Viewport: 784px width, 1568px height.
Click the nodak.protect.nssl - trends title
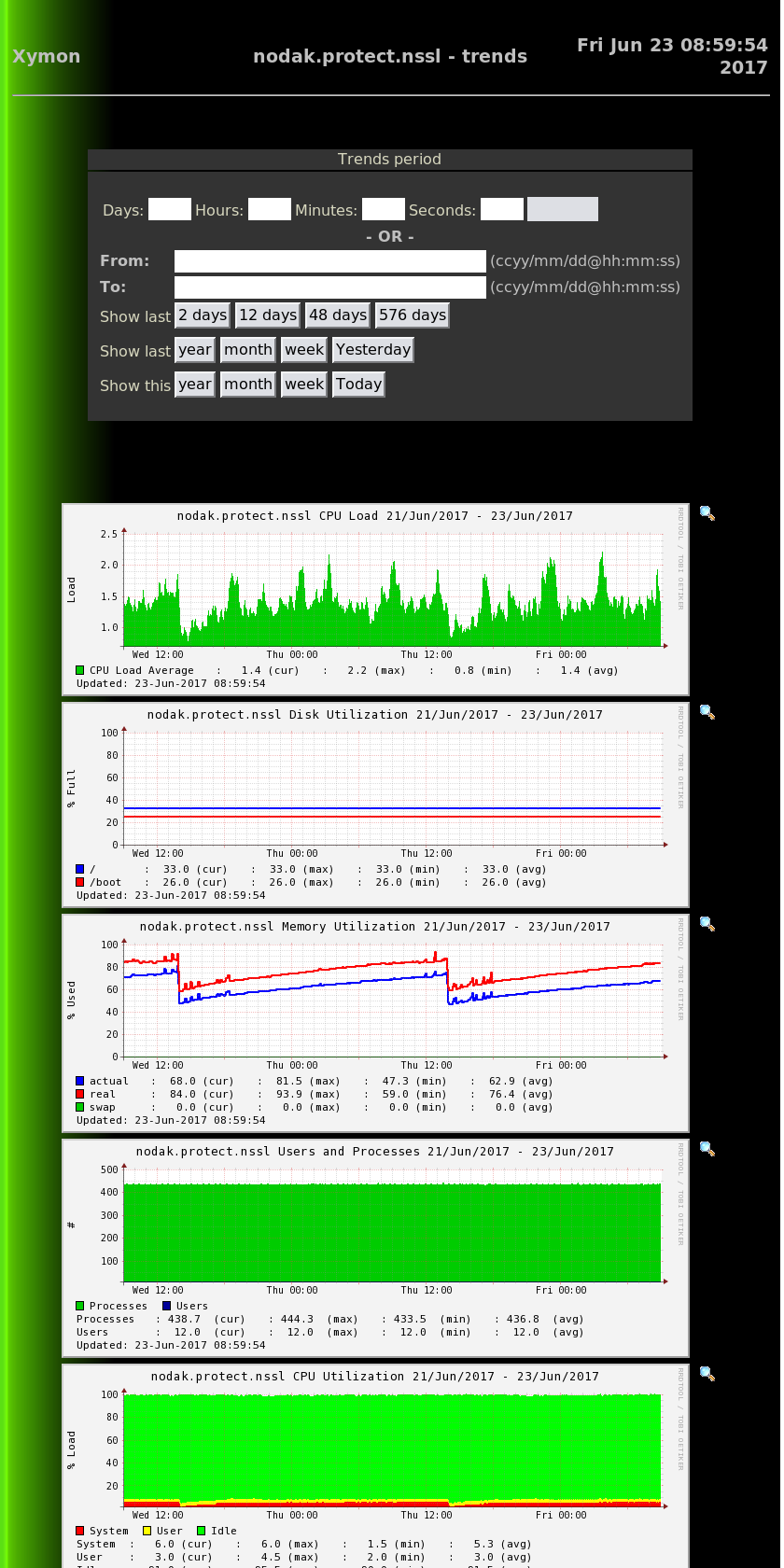point(390,56)
